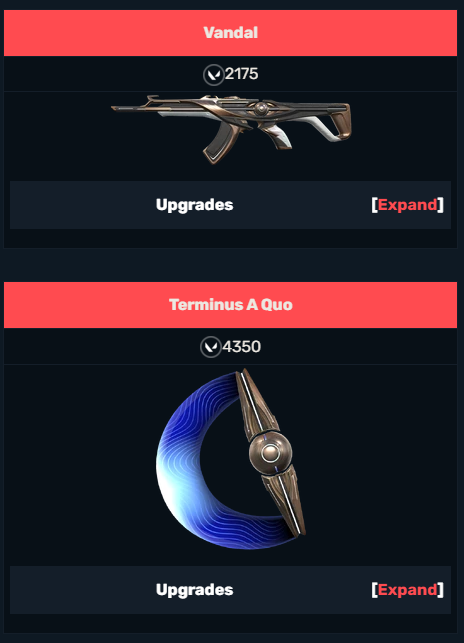The height and width of the screenshot is (643, 464).
Task: Click the Upgrades label under Vandal
Action: pos(194,205)
